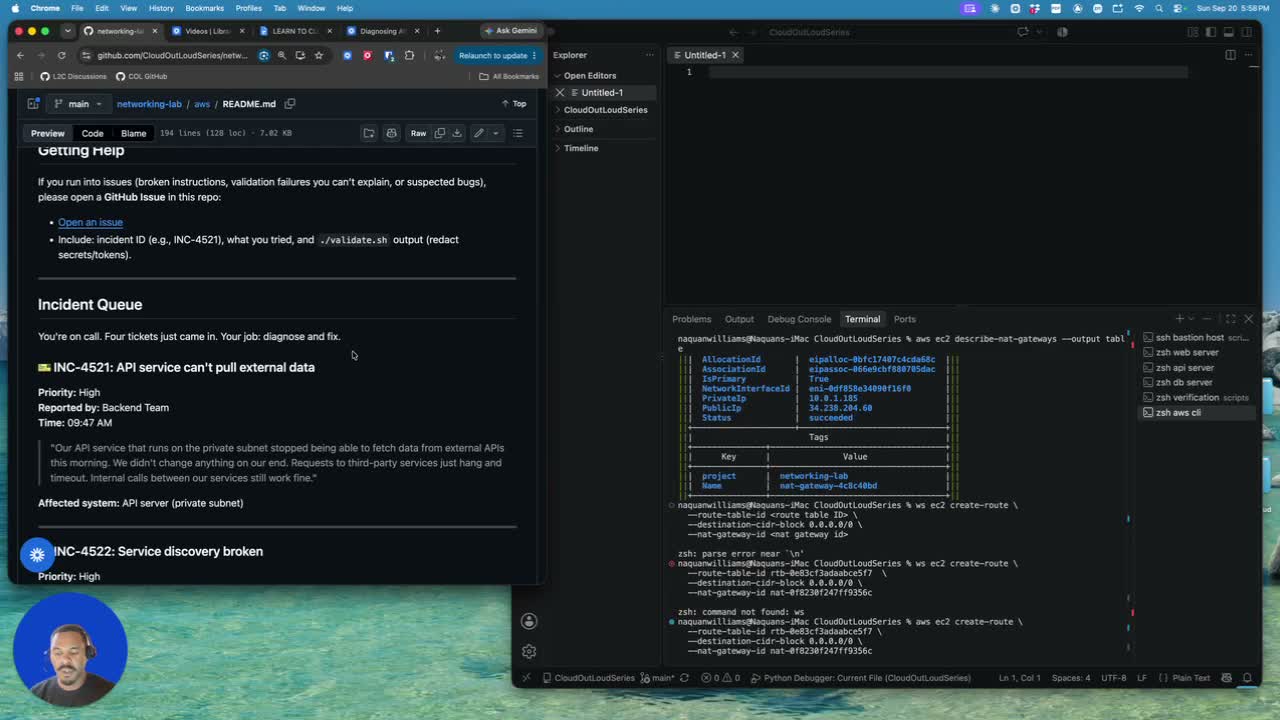The height and width of the screenshot is (720, 1280).
Task: Close the Untitled-1 entry in Open Editors
Action: pyautogui.click(x=560, y=93)
